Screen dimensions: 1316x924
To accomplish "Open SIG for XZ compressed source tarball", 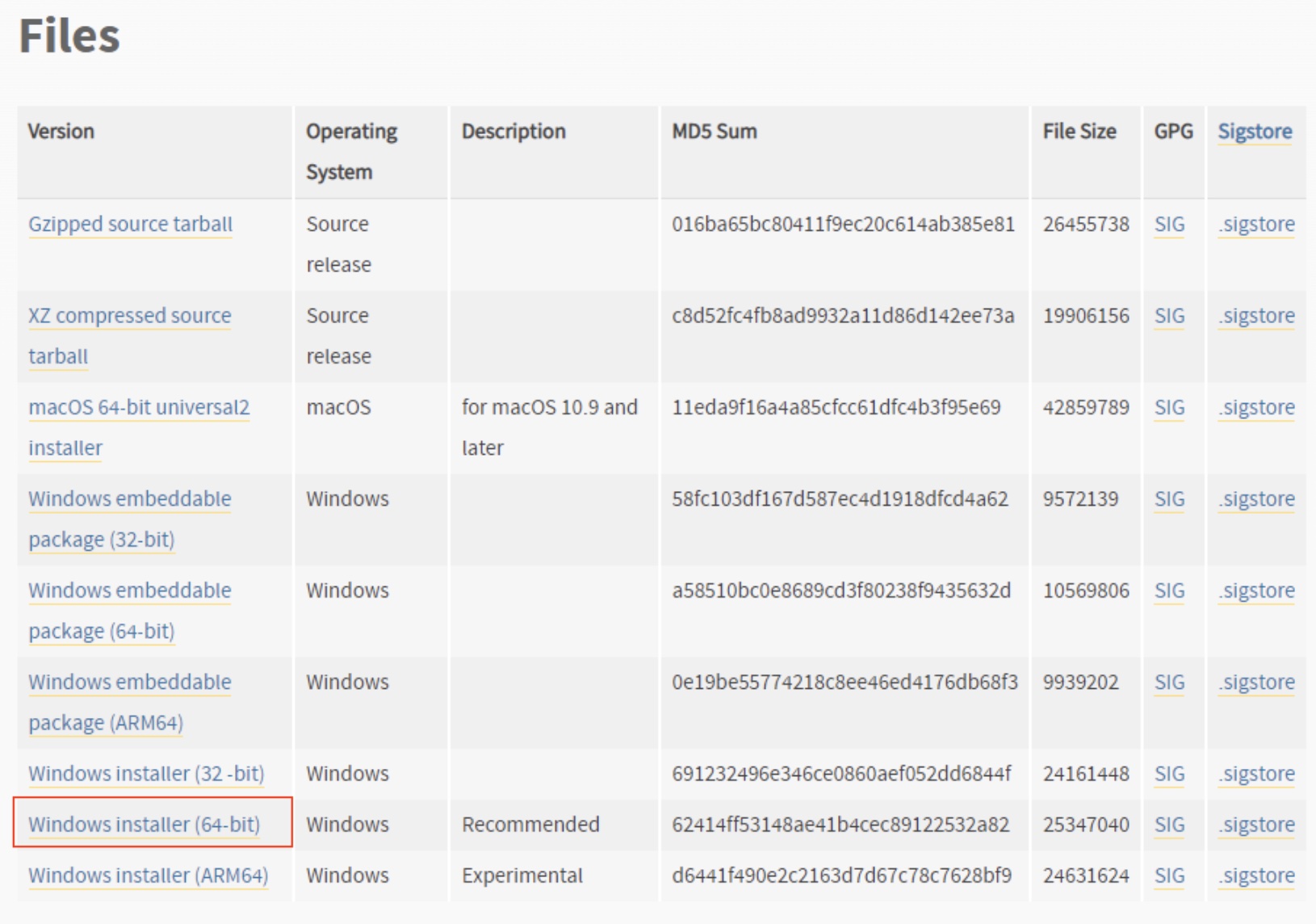I will (1169, 316).
